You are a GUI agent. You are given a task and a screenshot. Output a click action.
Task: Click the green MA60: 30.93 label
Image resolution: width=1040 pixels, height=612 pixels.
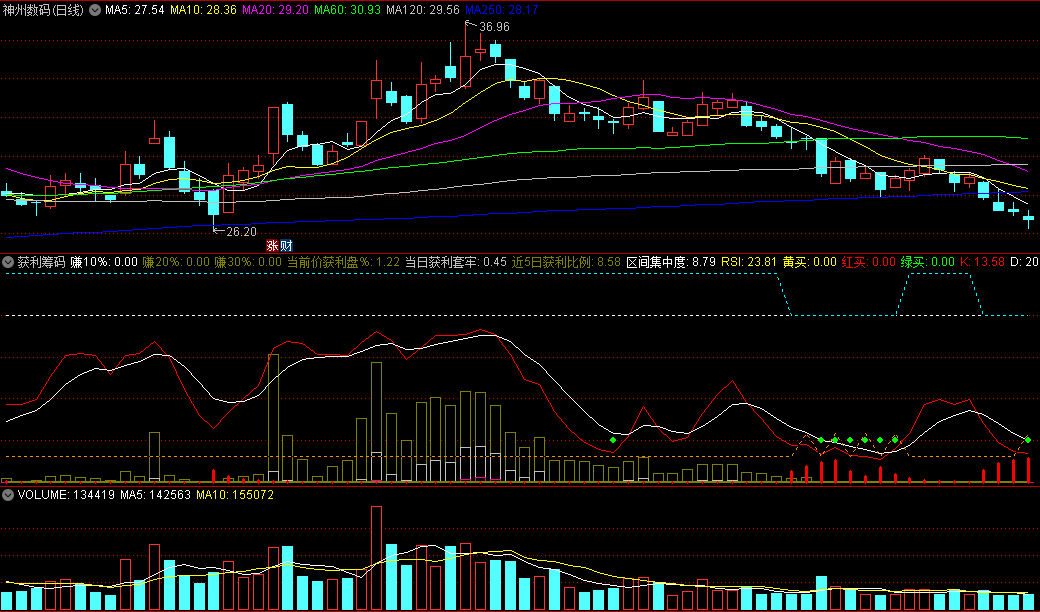click(x=347, y=10)
